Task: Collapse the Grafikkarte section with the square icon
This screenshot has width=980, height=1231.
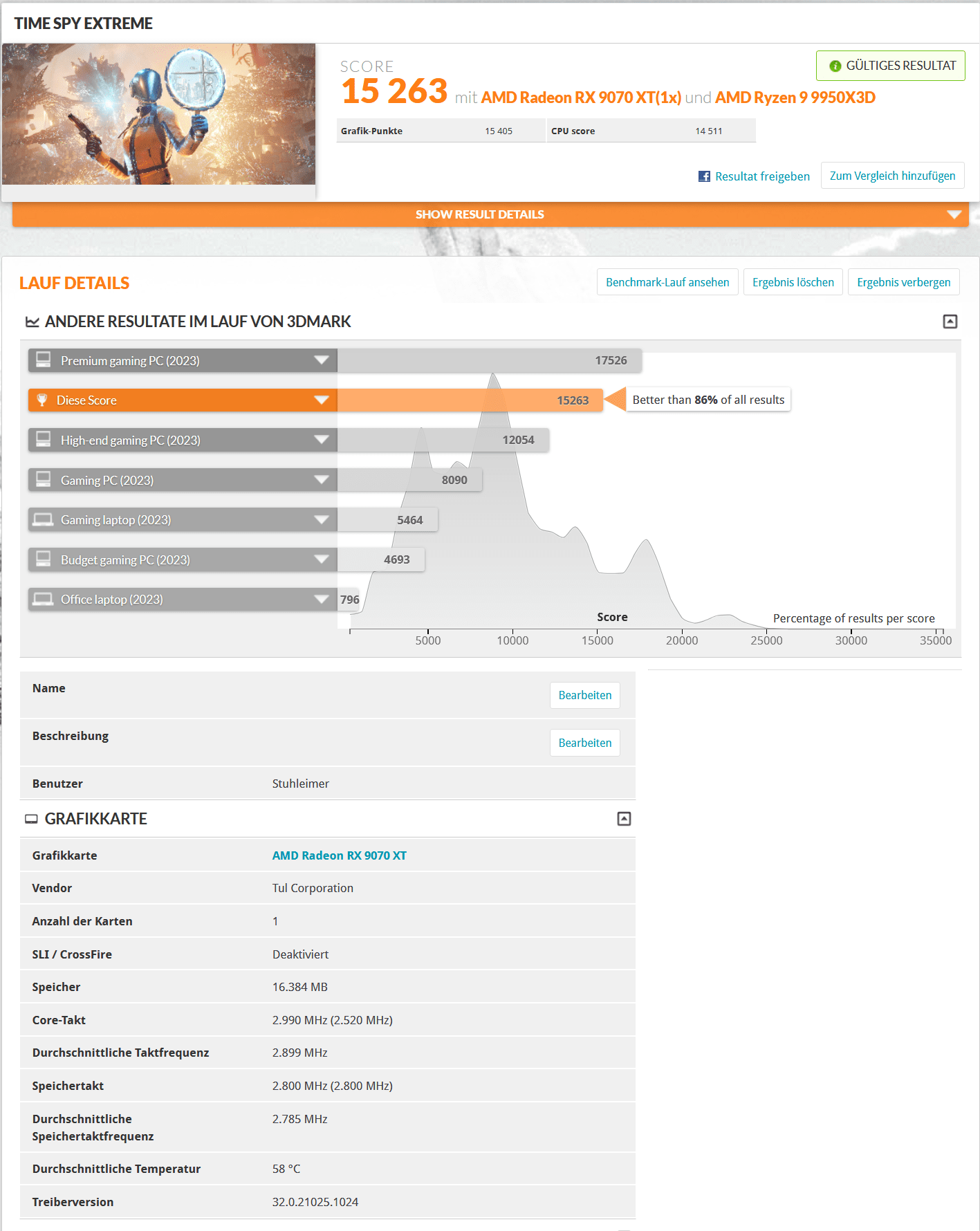Action: [624, 819]
